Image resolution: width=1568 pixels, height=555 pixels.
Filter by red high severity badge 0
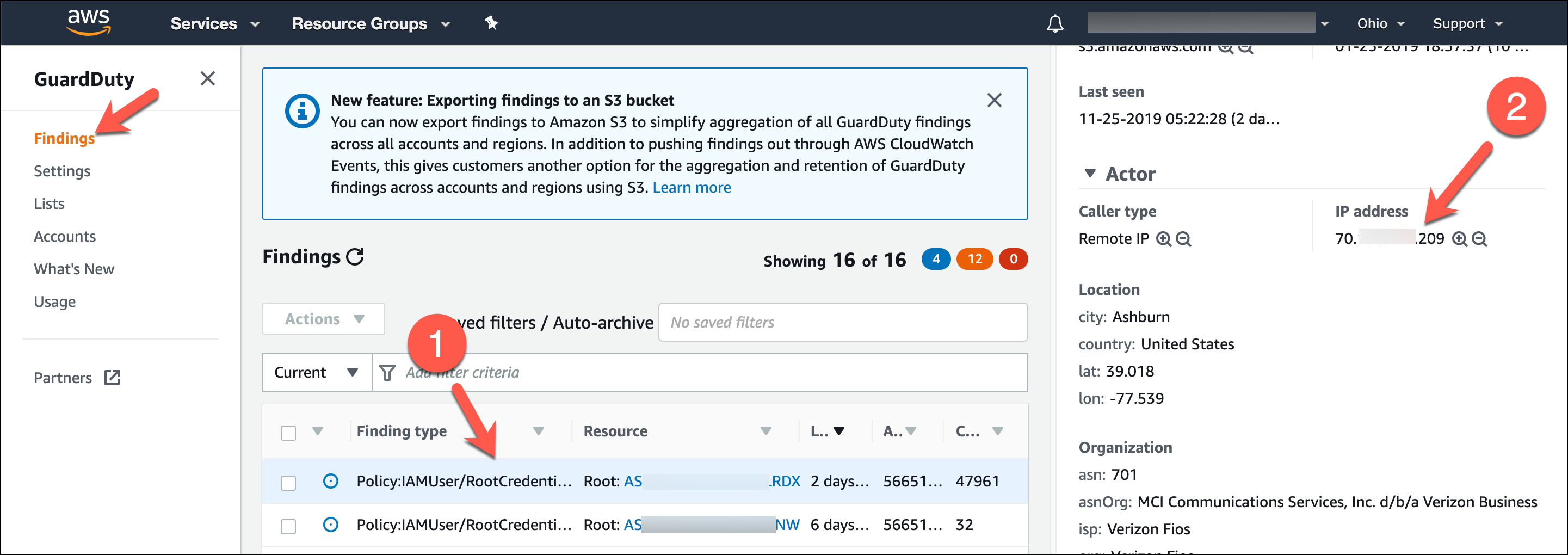click(1013, 259)
